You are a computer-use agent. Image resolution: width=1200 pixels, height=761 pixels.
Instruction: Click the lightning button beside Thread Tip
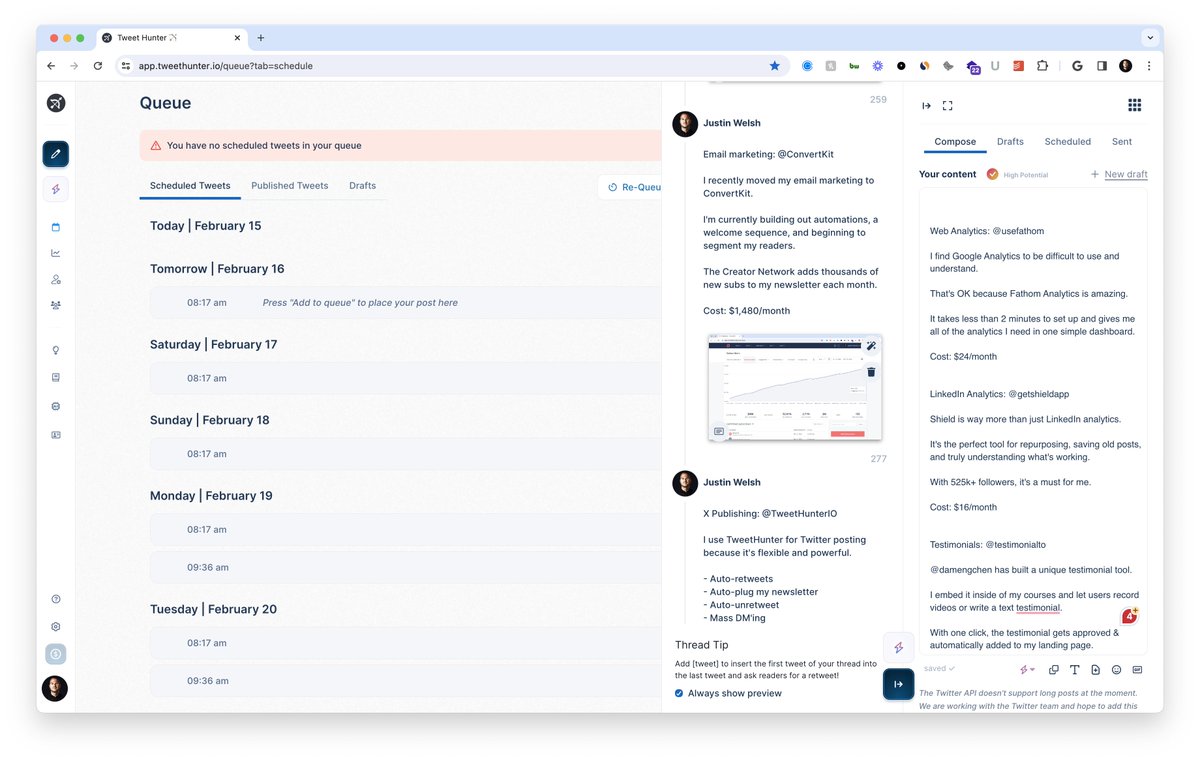point(898,648)
